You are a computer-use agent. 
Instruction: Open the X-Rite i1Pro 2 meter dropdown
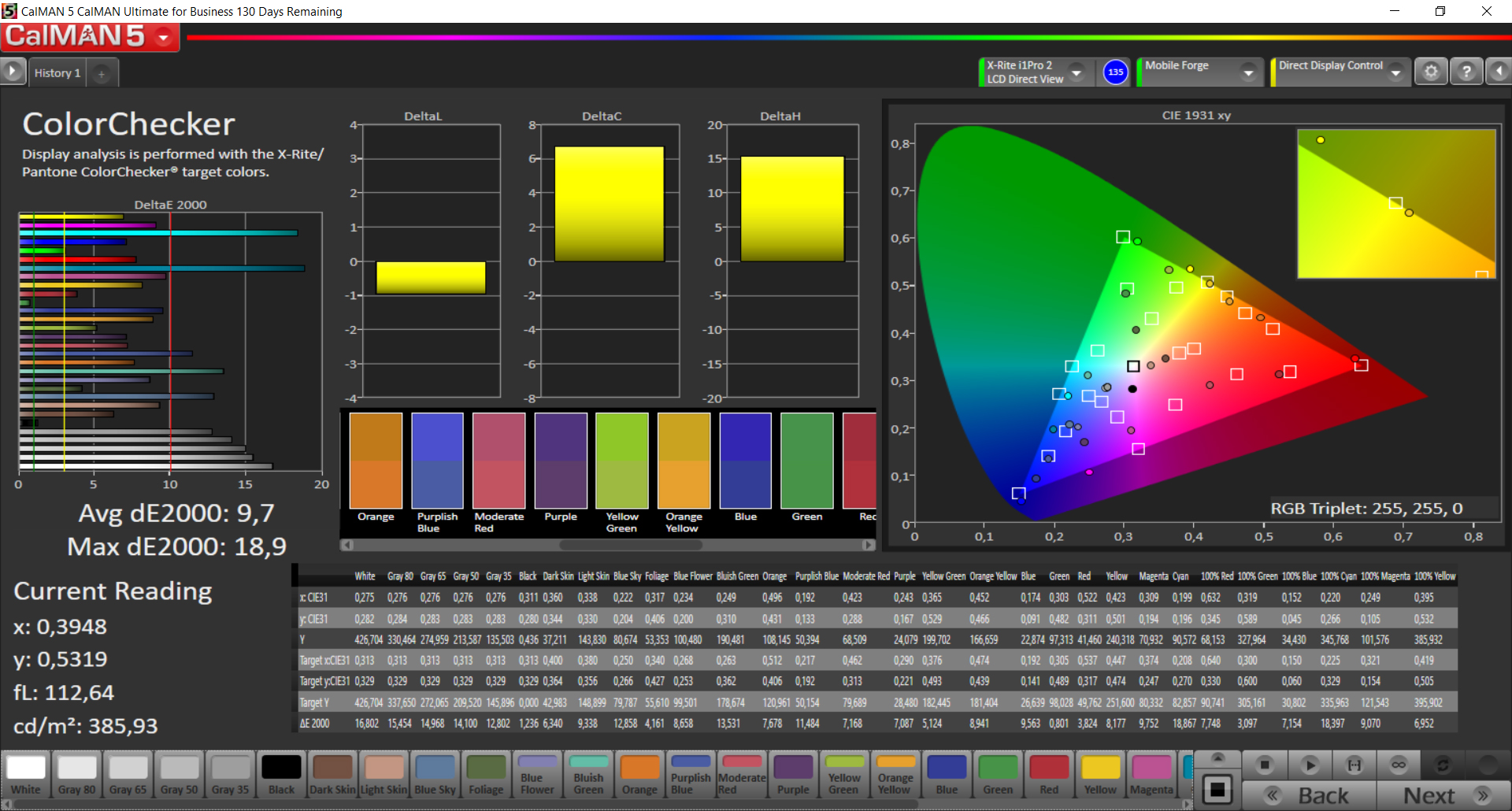click(1077, 72)
